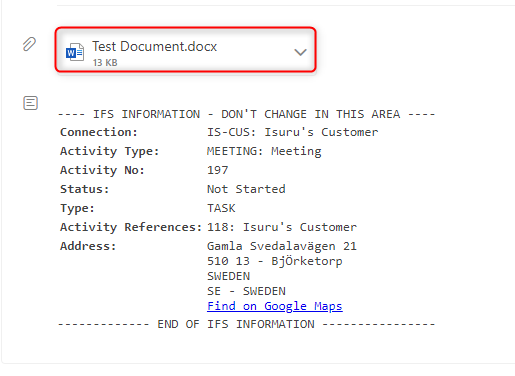
Task: Click the standalone SWEDEN country line
Action: point(228,276)
